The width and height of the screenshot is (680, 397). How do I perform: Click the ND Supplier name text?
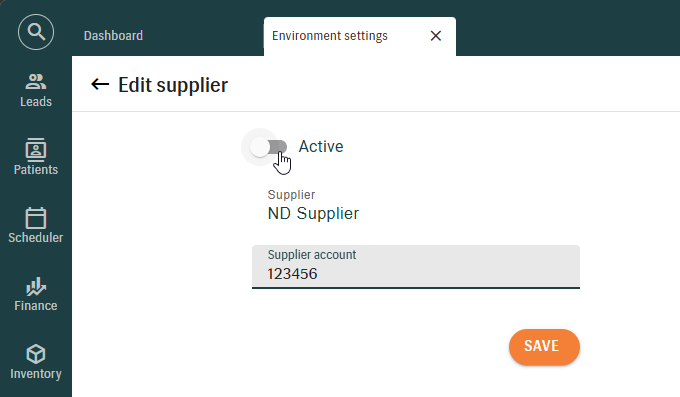(x=313, y=213)
